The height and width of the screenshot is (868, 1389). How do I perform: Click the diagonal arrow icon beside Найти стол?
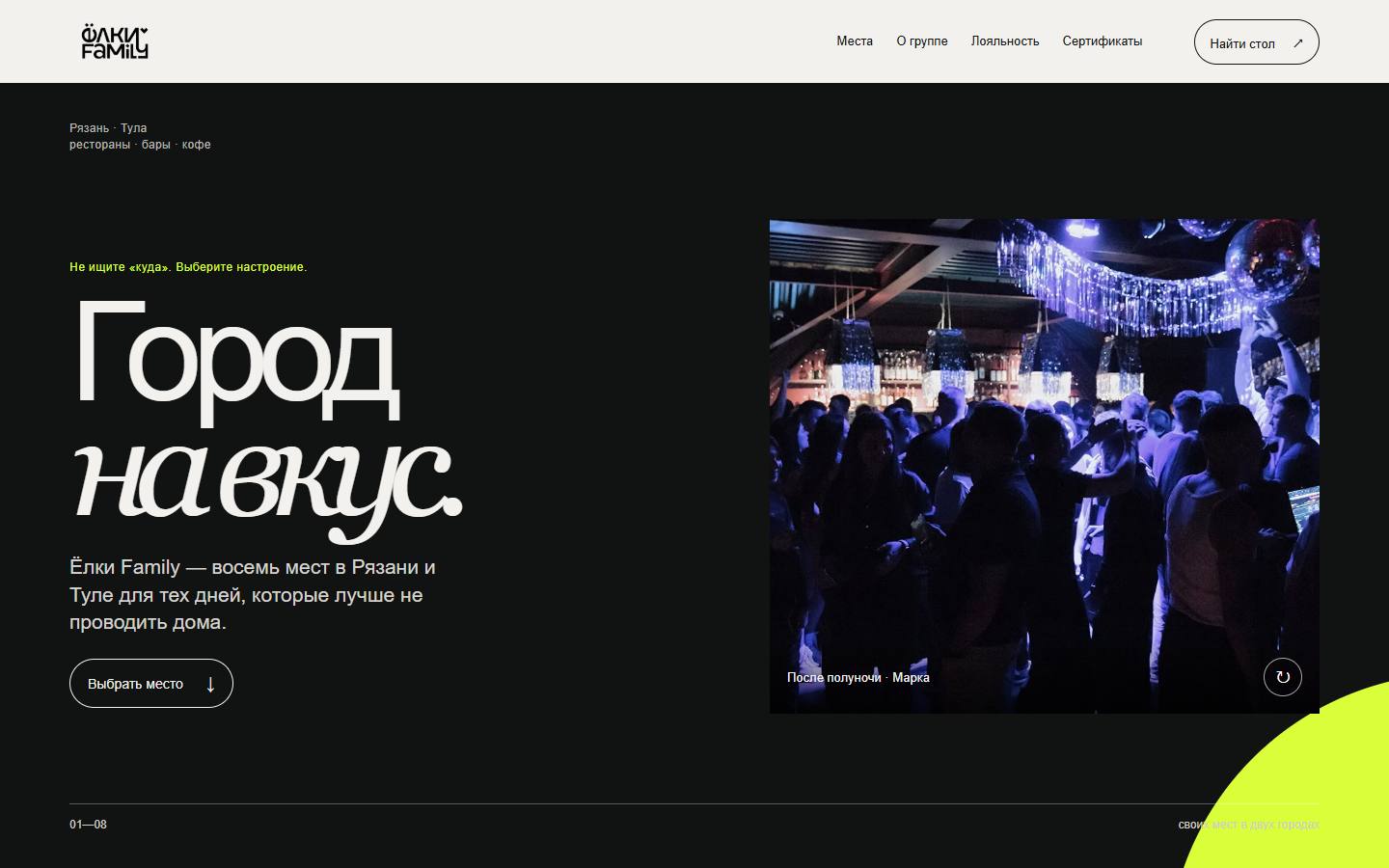1297,43
